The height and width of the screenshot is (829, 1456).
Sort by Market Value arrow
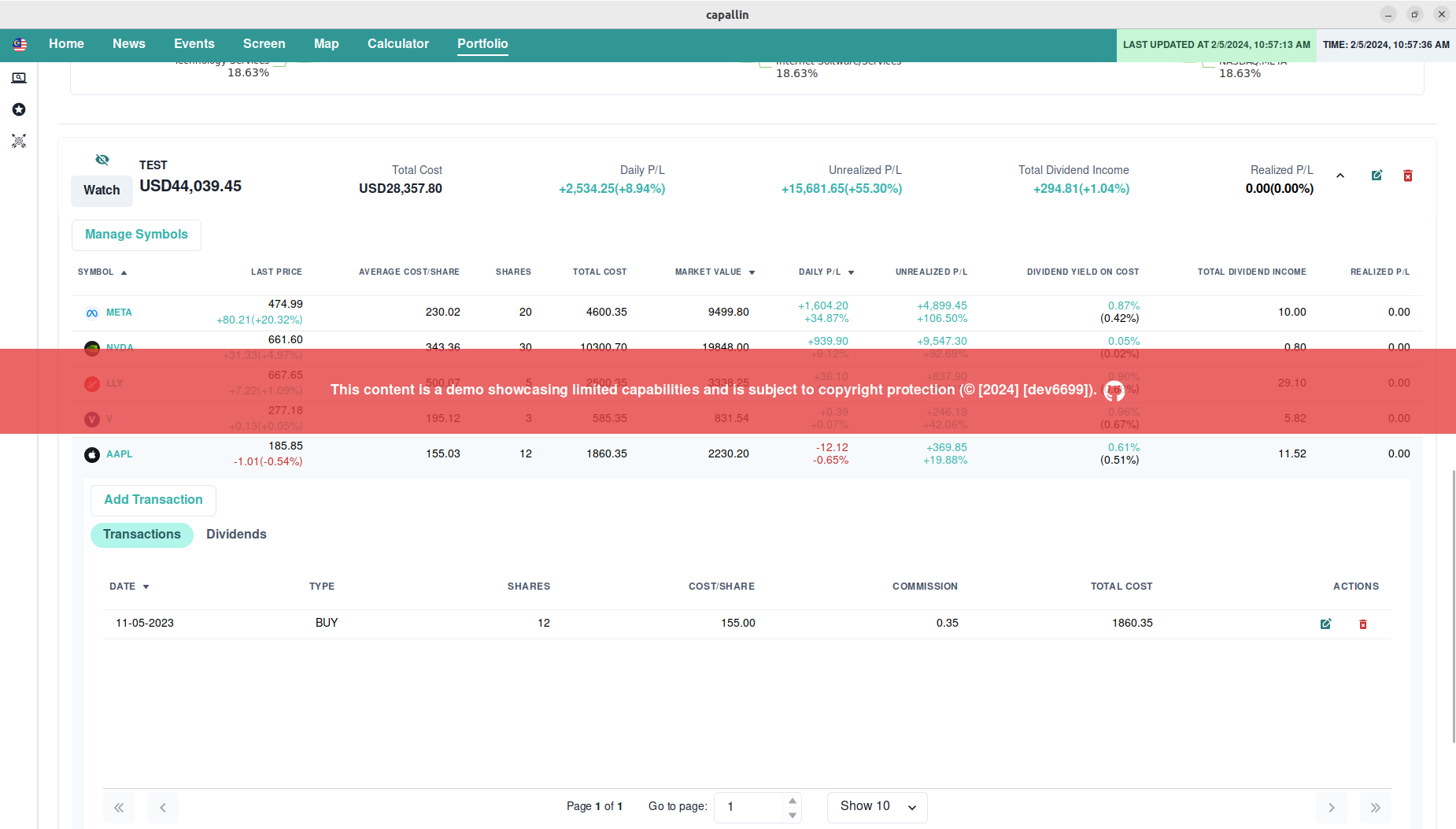pyautogui.click(x=752, y=272)
